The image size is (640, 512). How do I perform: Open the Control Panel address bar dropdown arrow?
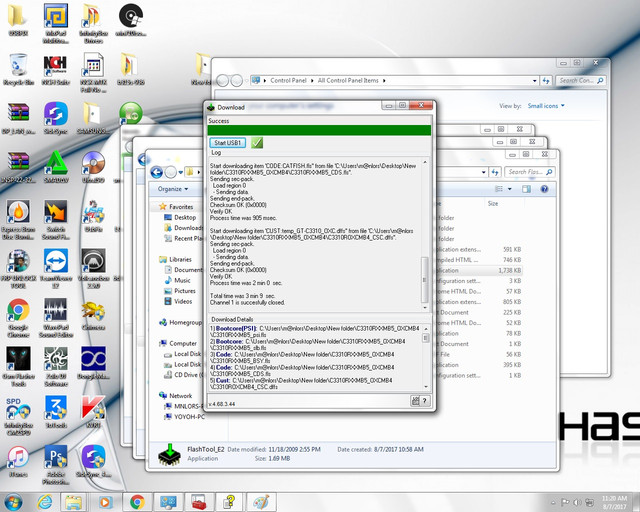tap(535, 81)
